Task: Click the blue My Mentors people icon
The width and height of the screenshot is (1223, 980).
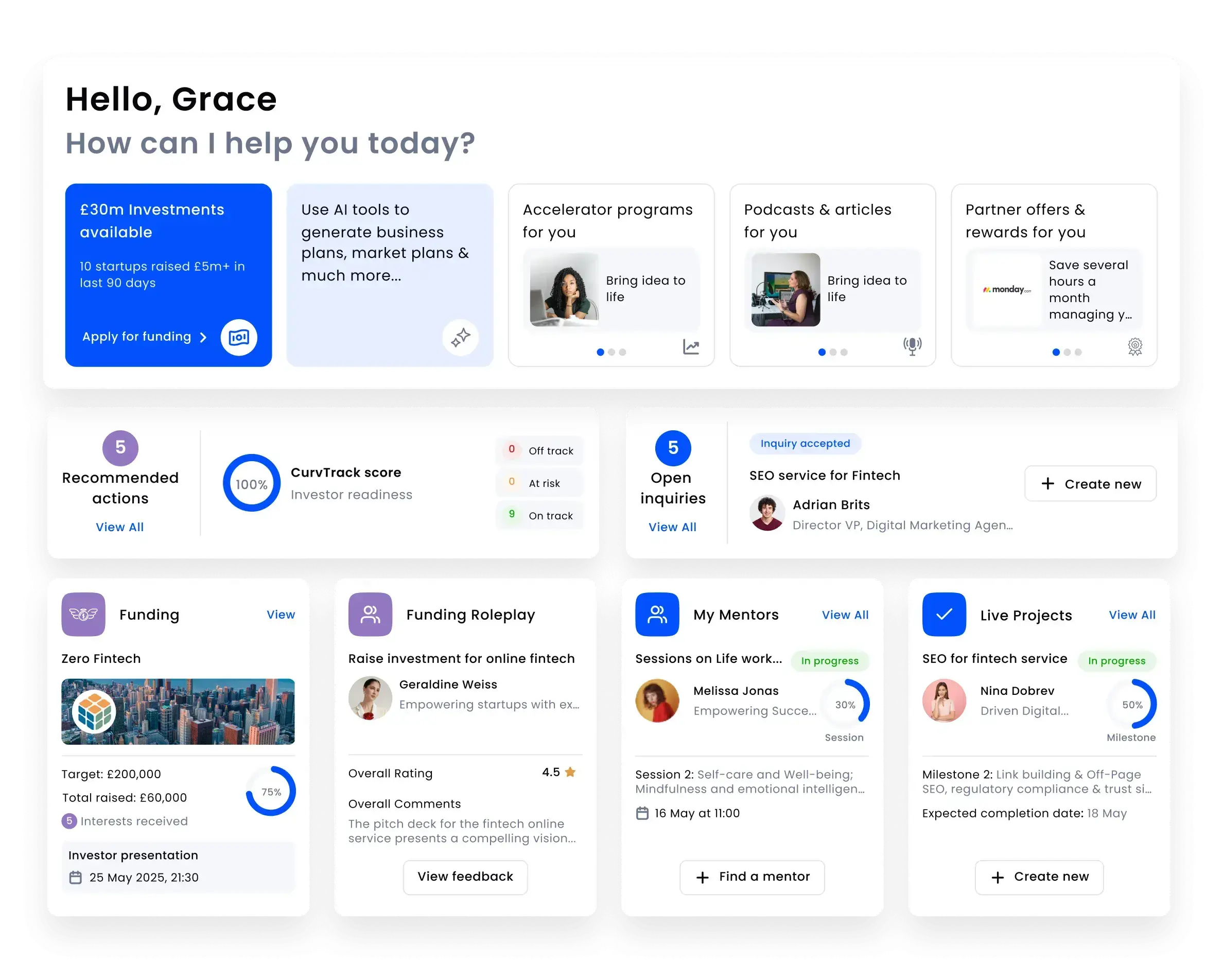Action: click(657, 614)
